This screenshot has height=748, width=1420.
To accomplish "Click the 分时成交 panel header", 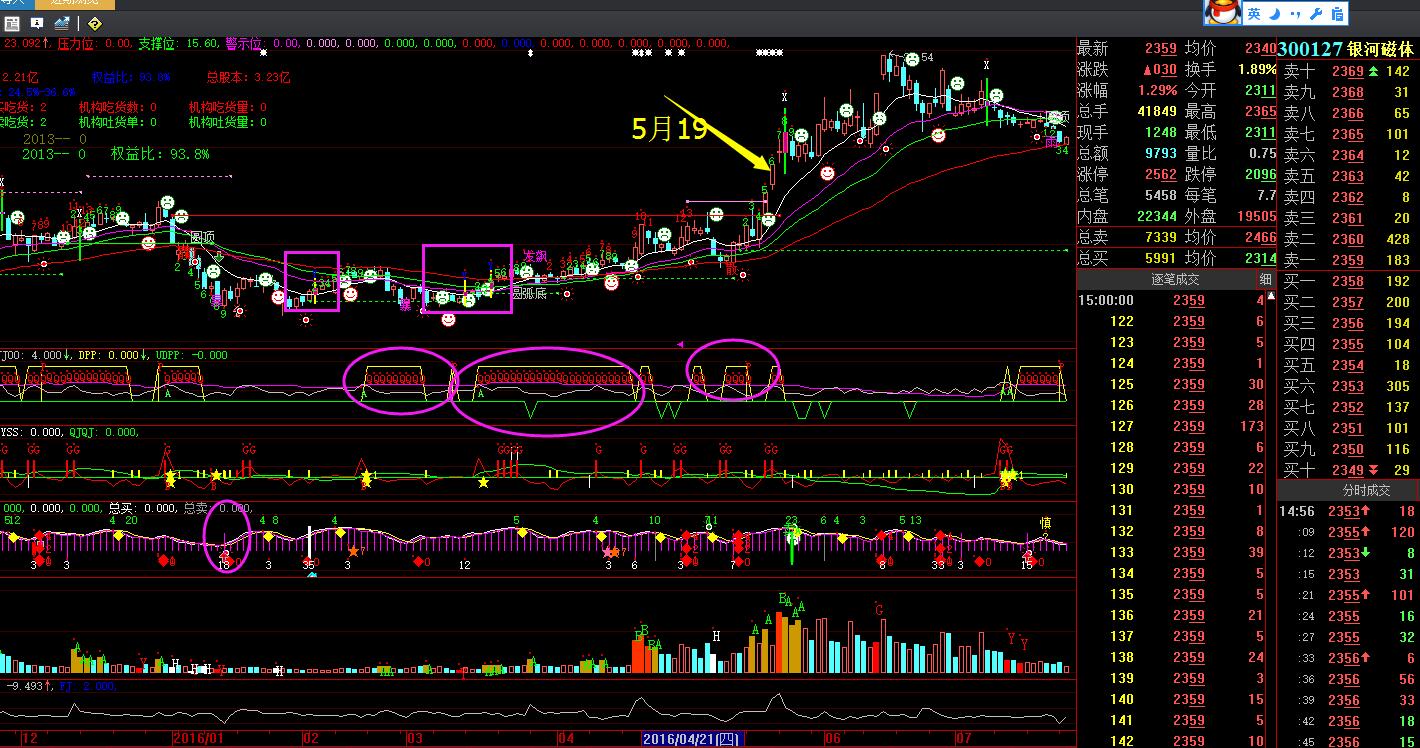I will coord(1347,490).
